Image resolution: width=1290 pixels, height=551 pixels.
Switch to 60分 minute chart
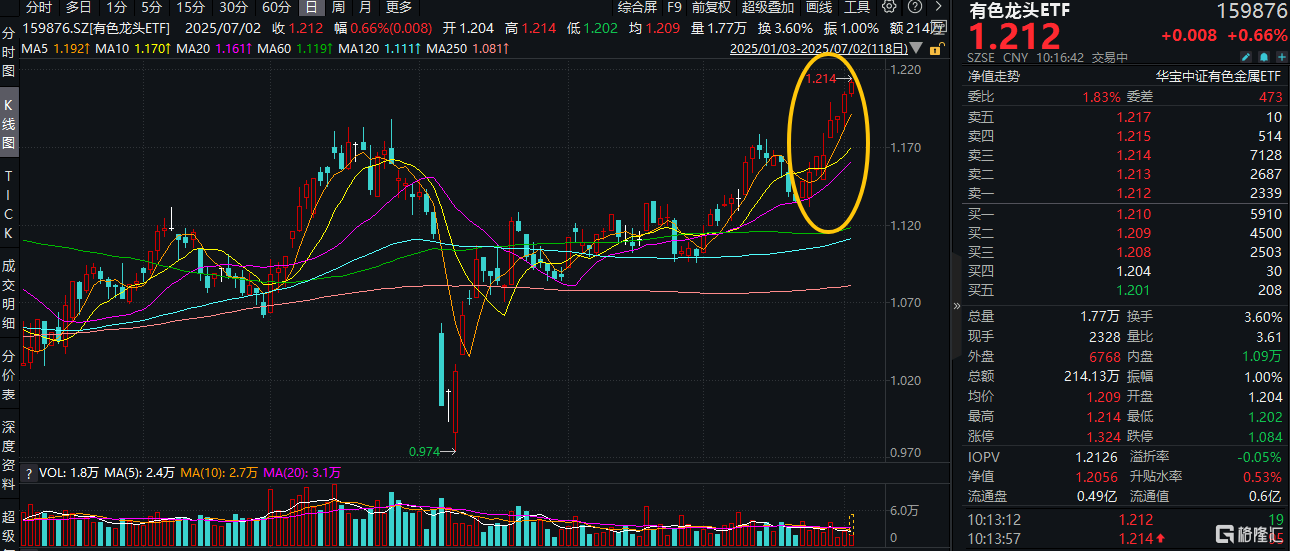[x=276, y=7]
